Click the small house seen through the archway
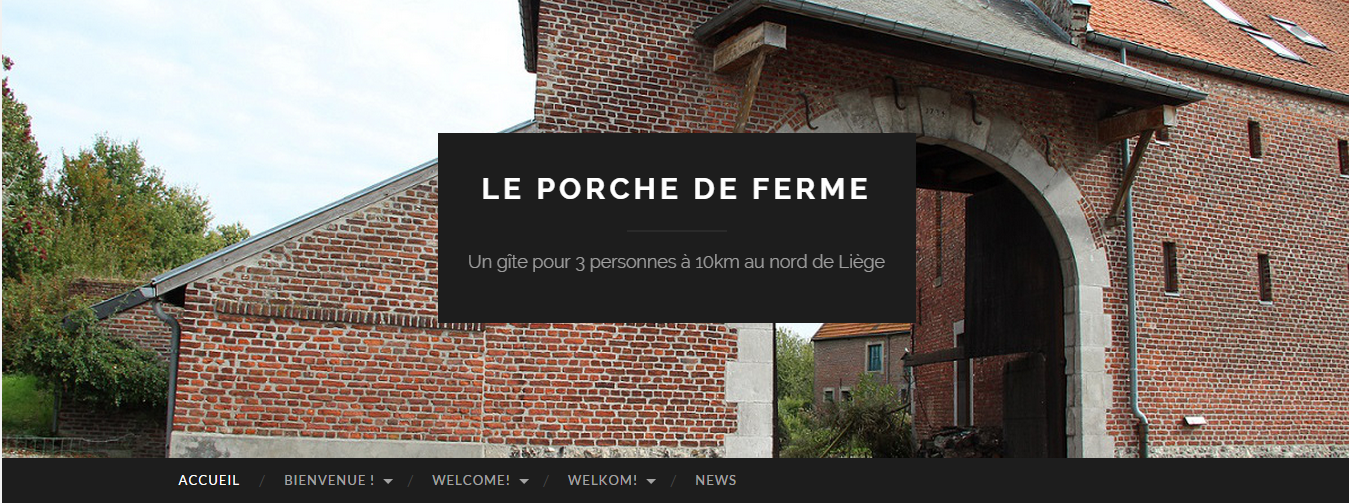The width and height of the screenshot is (1349, 503). 860,360
